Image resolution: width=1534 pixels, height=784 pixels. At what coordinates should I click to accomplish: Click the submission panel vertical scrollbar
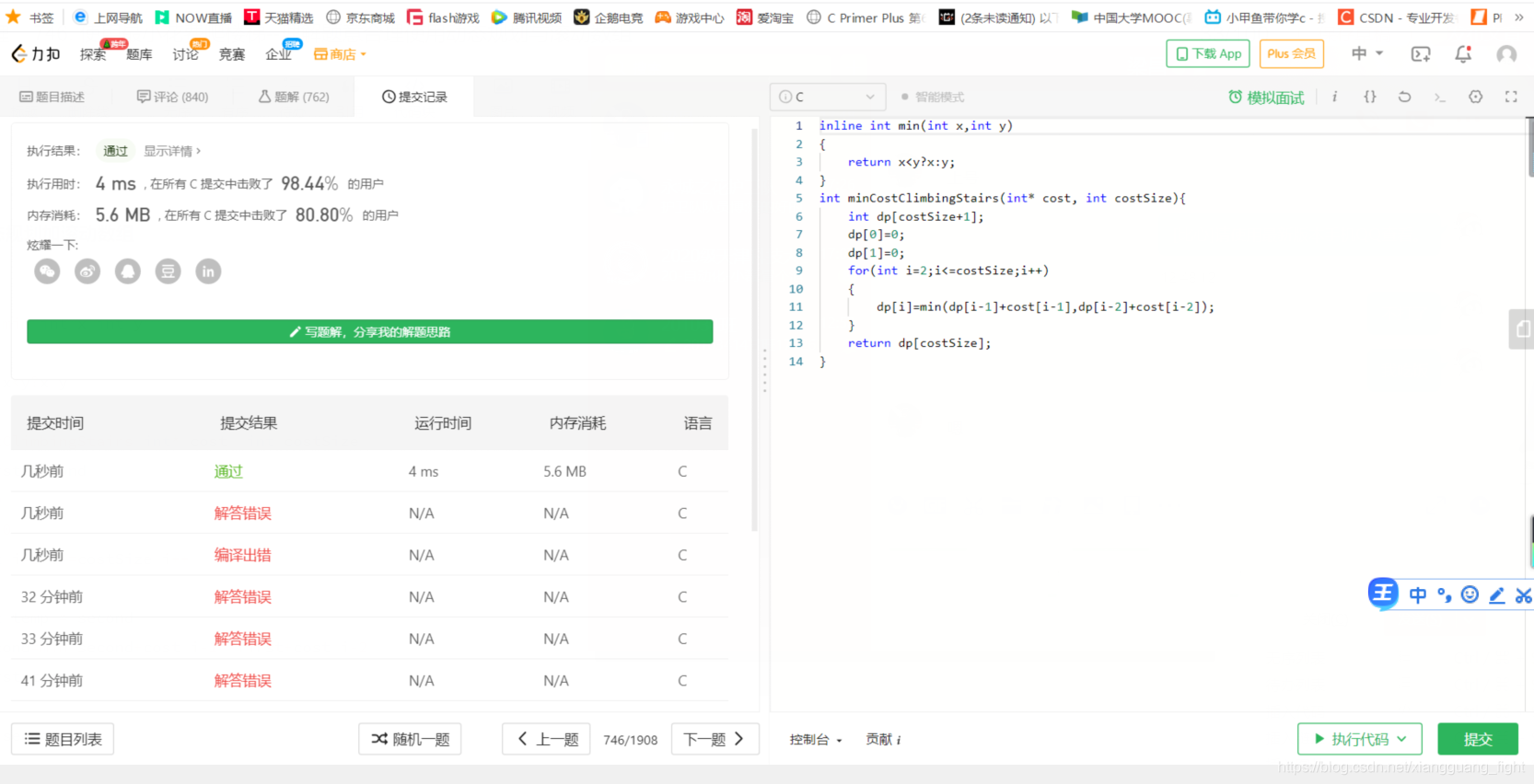755,331
